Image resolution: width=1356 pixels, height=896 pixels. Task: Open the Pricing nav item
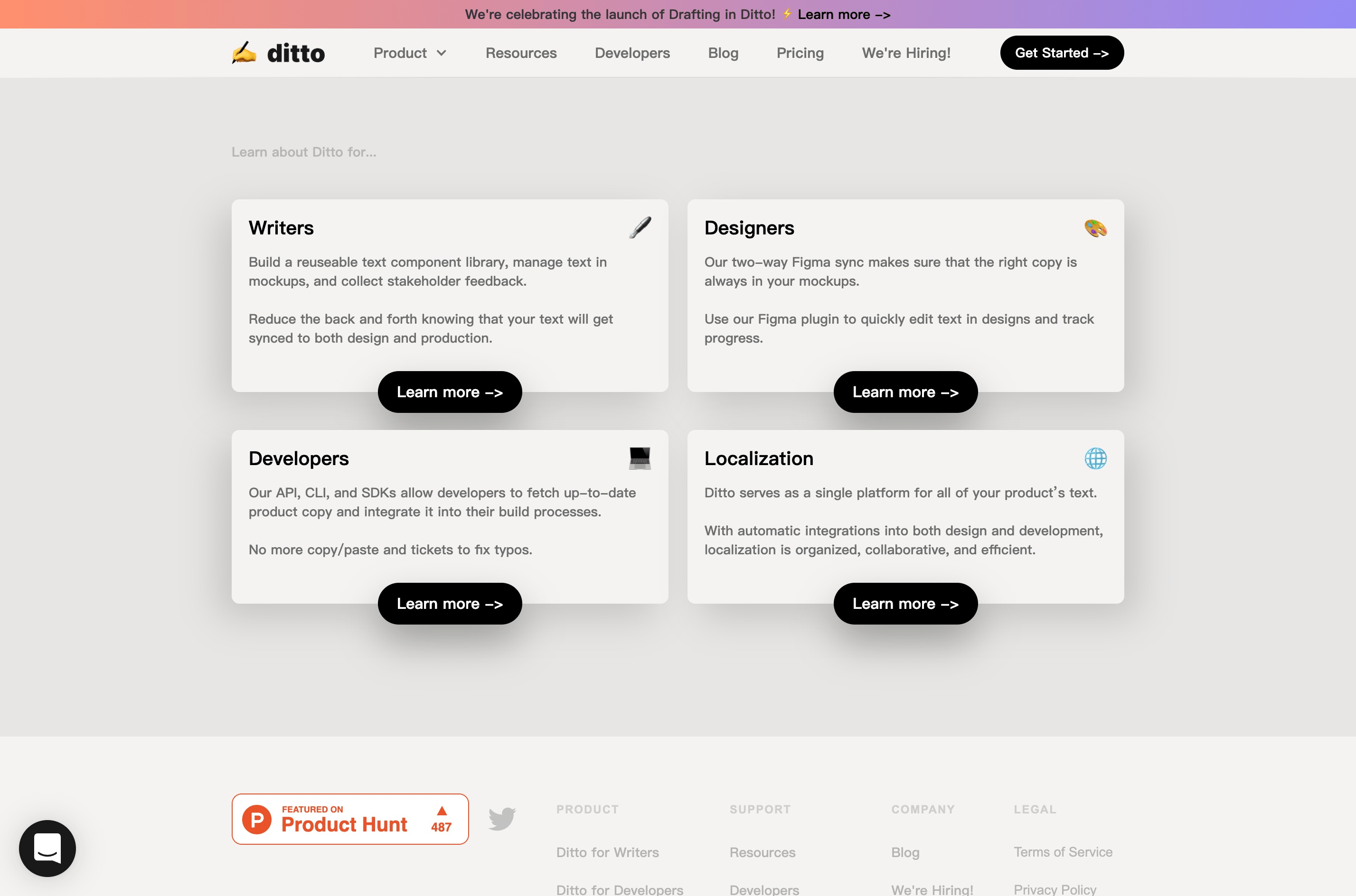[800, 53]
